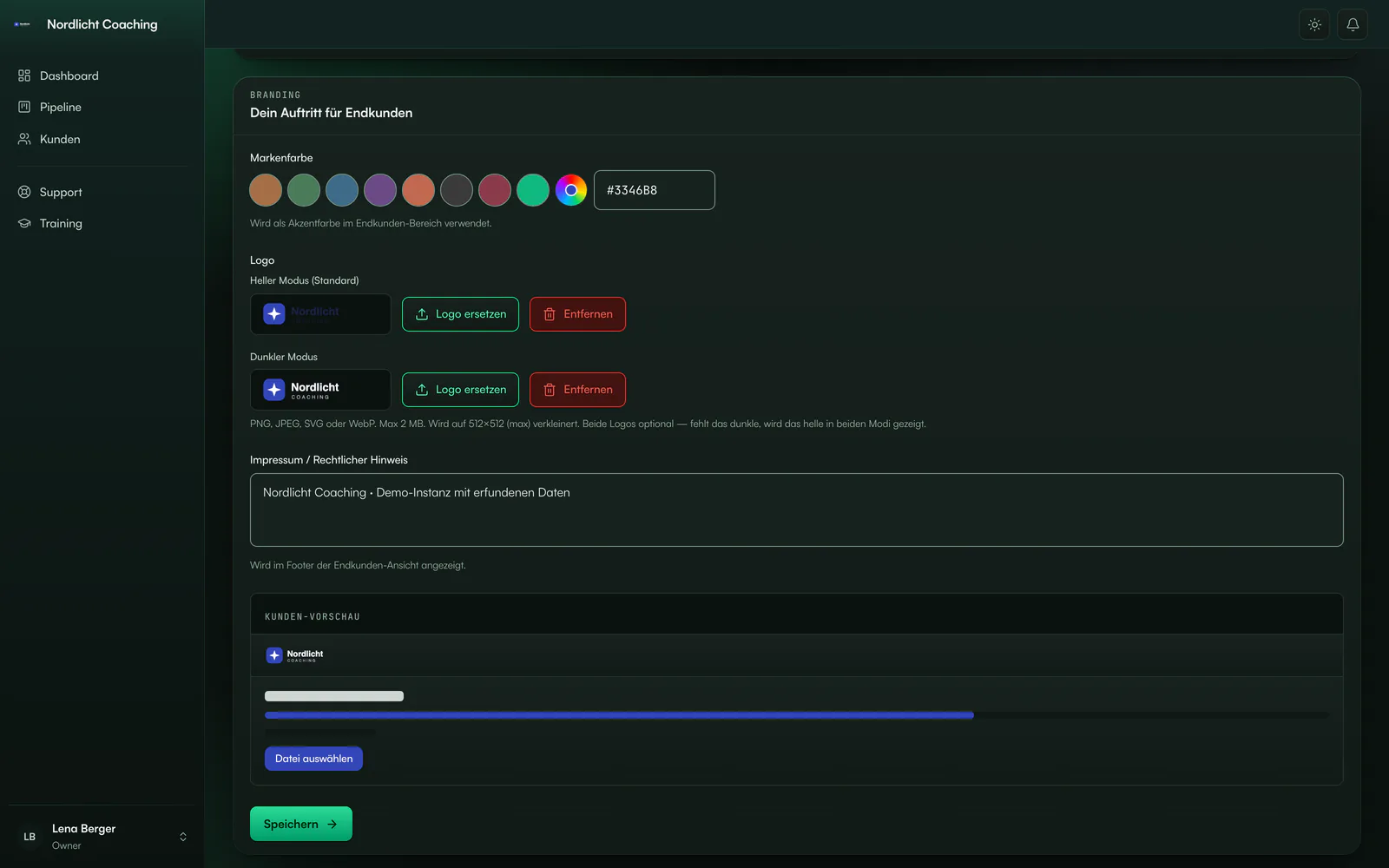Click the Training graduation cap icon
Screen dimensions: 1389x868
click(24, 223)
